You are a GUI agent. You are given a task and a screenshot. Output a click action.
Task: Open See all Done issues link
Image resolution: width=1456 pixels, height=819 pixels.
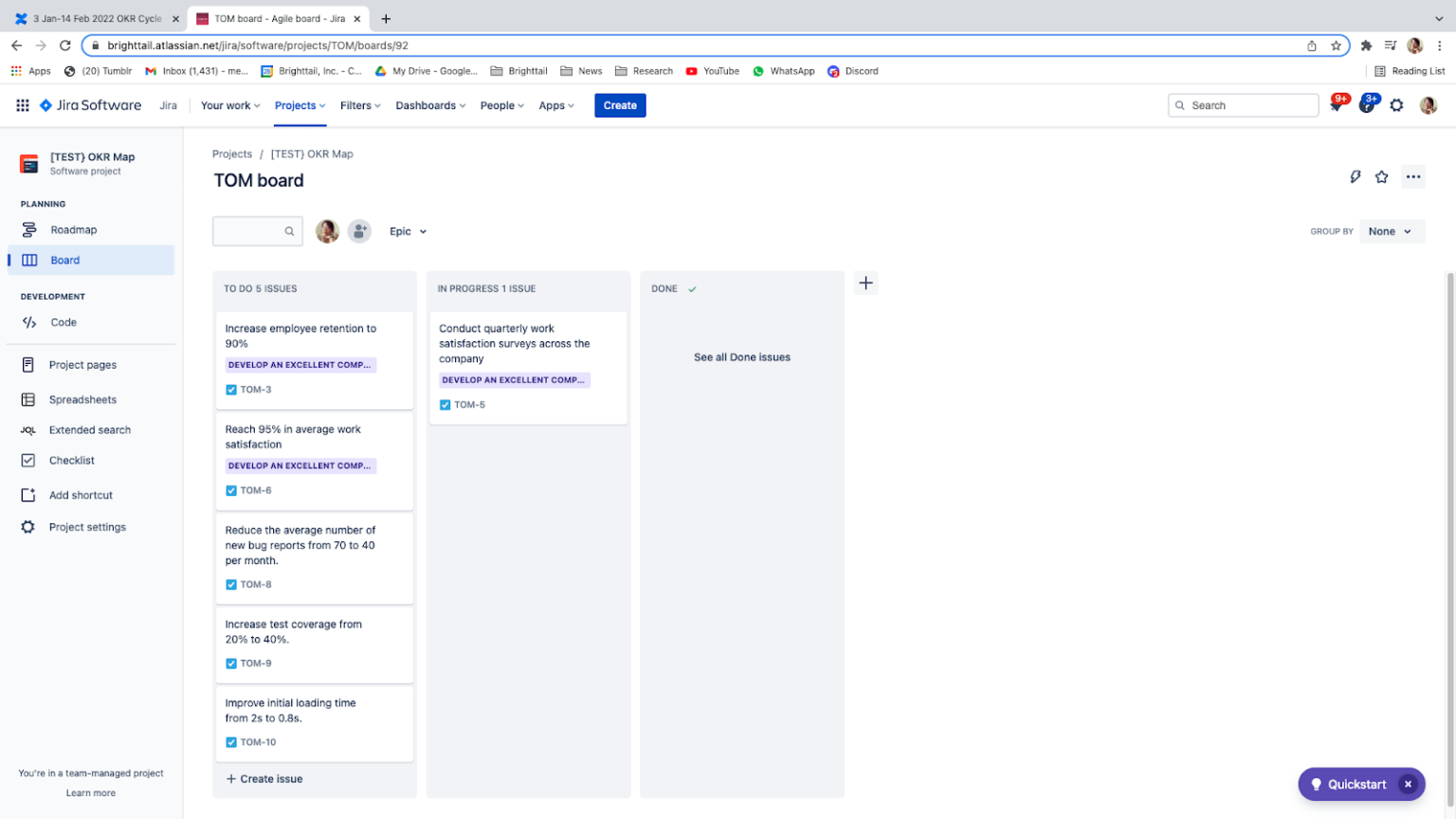(x=741, y=357)
